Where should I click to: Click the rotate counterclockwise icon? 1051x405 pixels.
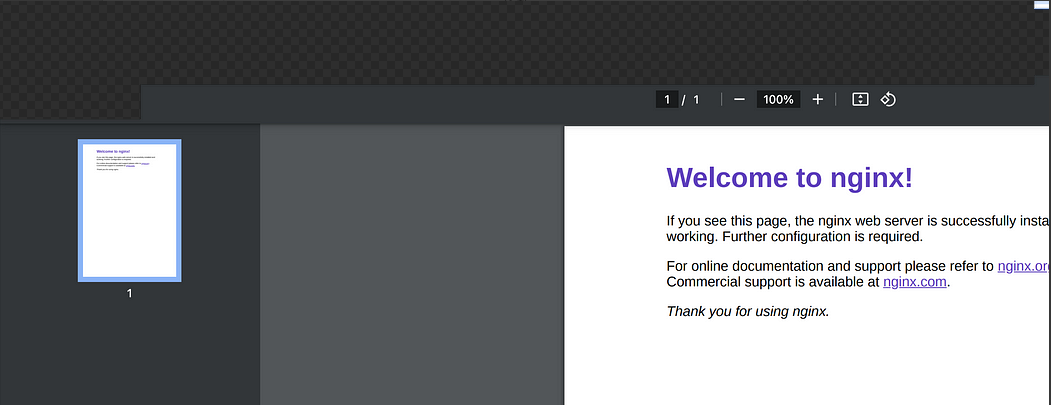(x=888, y=99)
